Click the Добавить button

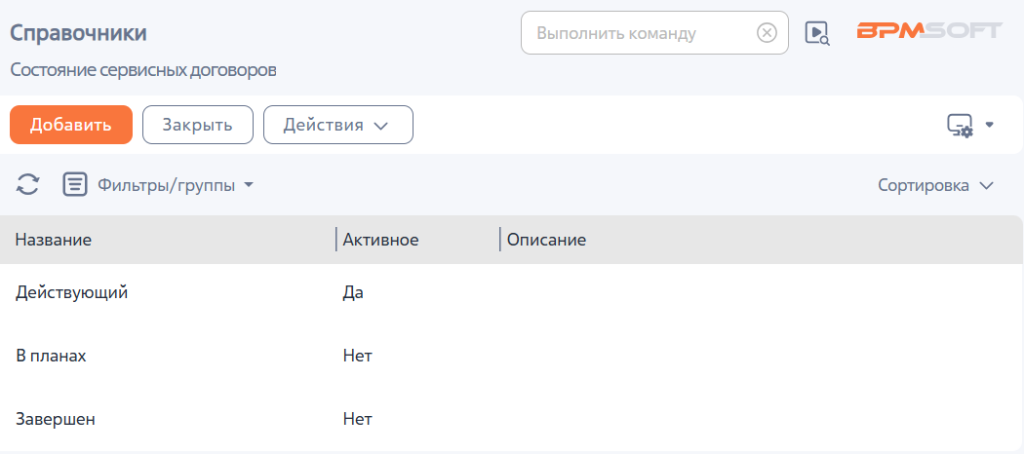(71, 125)
